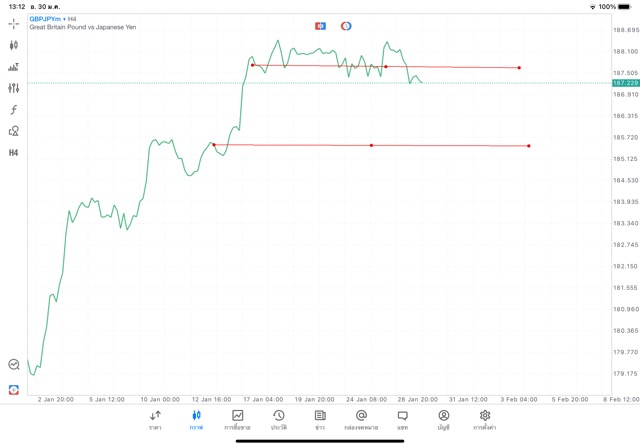Open the drawing objects shapes tool
Image resolution: width=640 pixels, height=447 pixels.
coord(14,131)
